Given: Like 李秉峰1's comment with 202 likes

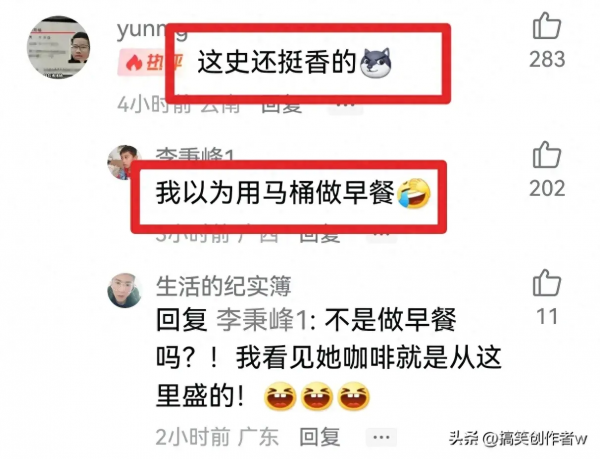Looking at the screenshot, I should [547, 155].
